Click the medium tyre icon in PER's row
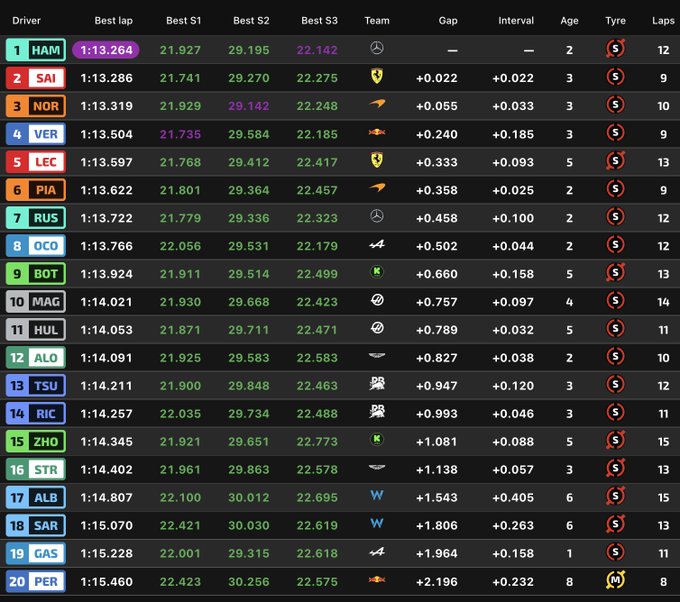 615,580
